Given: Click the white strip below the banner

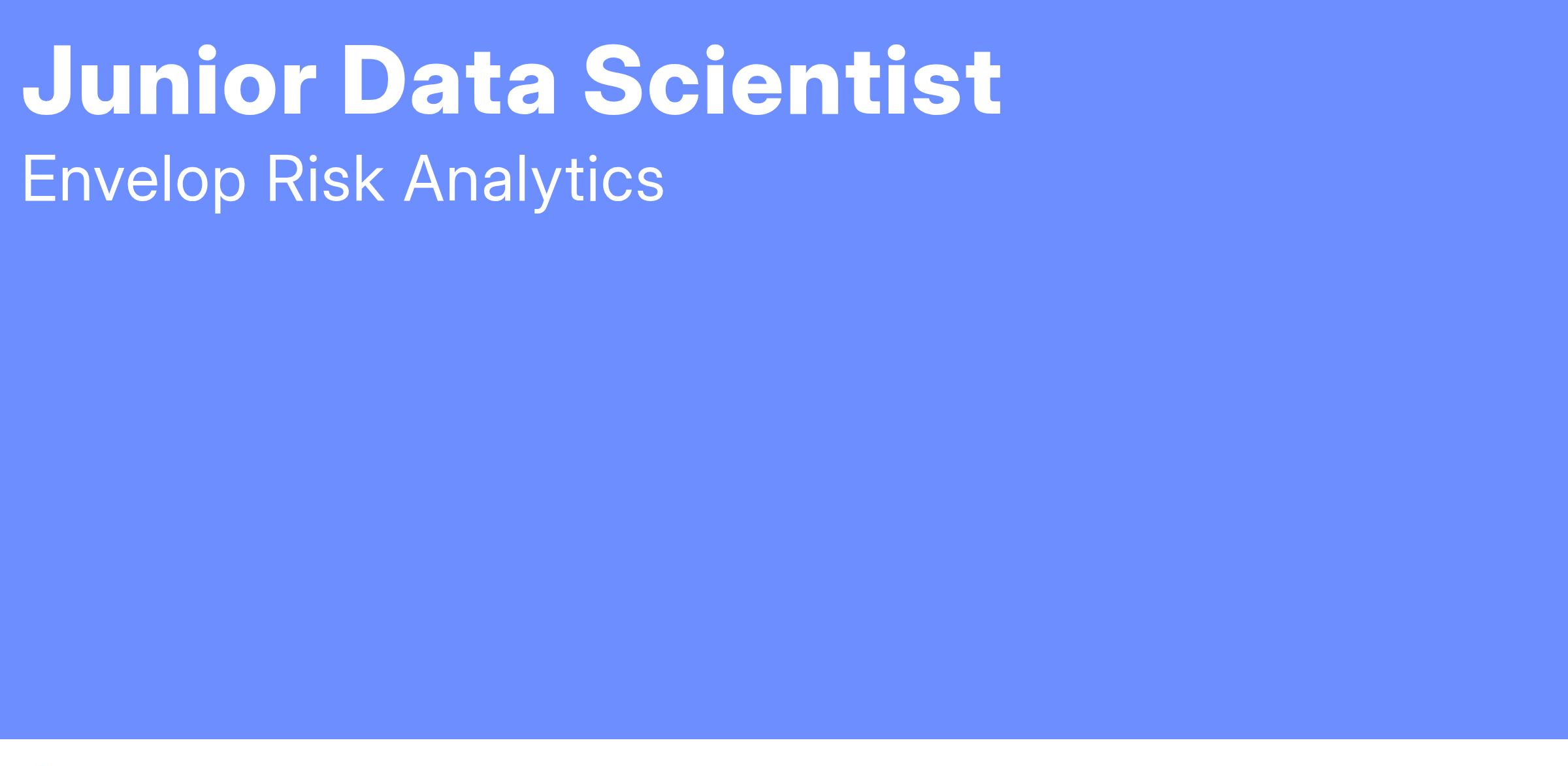Looking at the screenshot, I should pos(784,753).
